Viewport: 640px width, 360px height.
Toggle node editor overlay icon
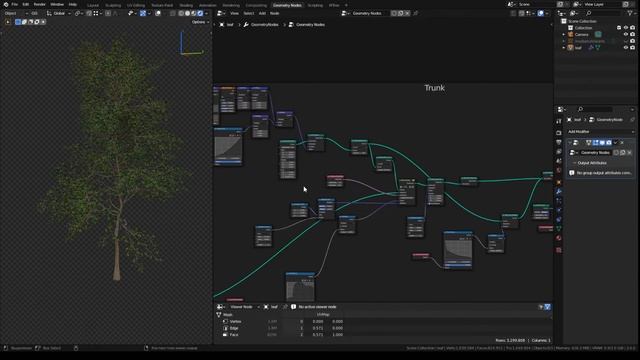(x=541, y=13)
